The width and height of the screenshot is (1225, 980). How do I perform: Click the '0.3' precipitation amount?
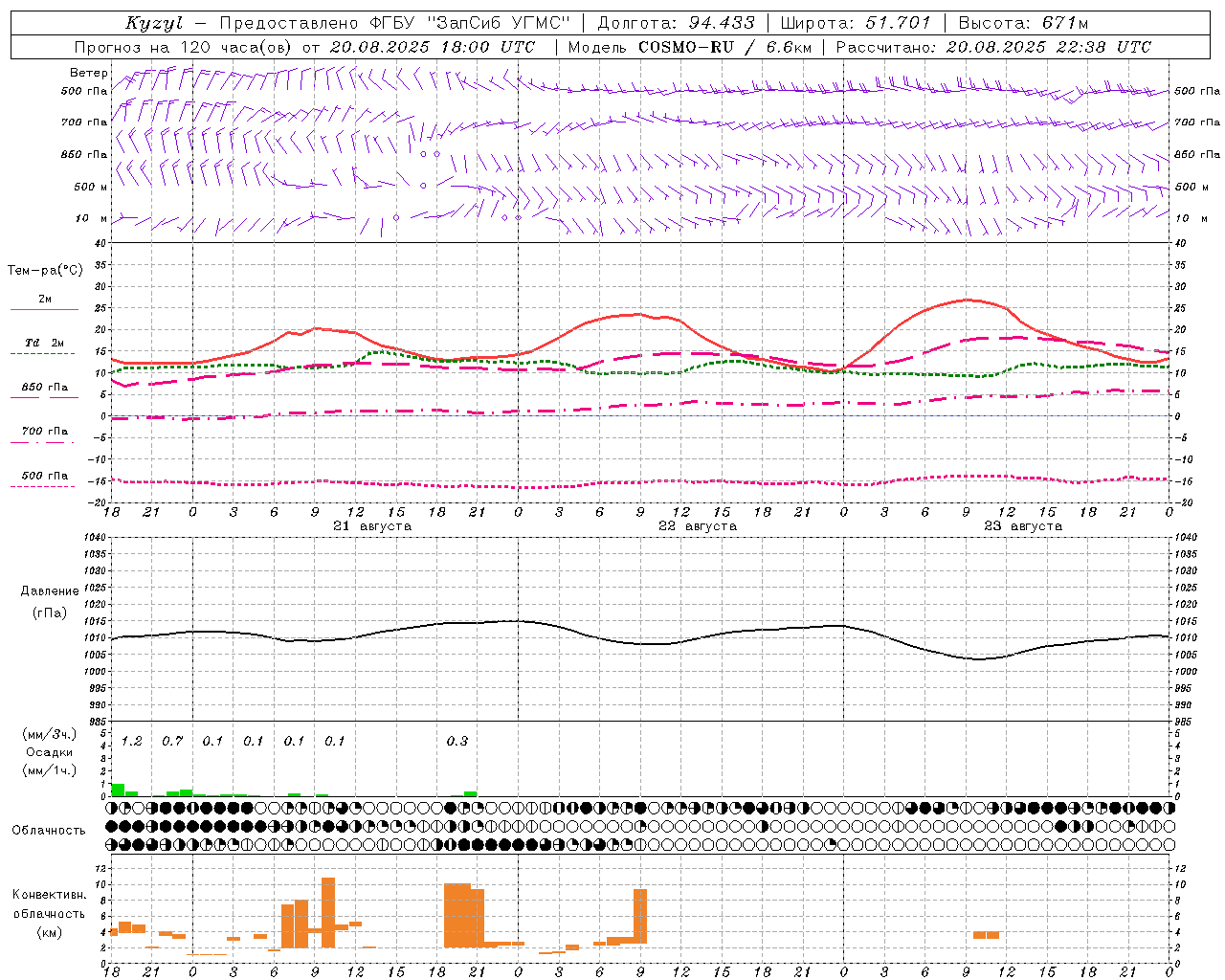(457, 741)
